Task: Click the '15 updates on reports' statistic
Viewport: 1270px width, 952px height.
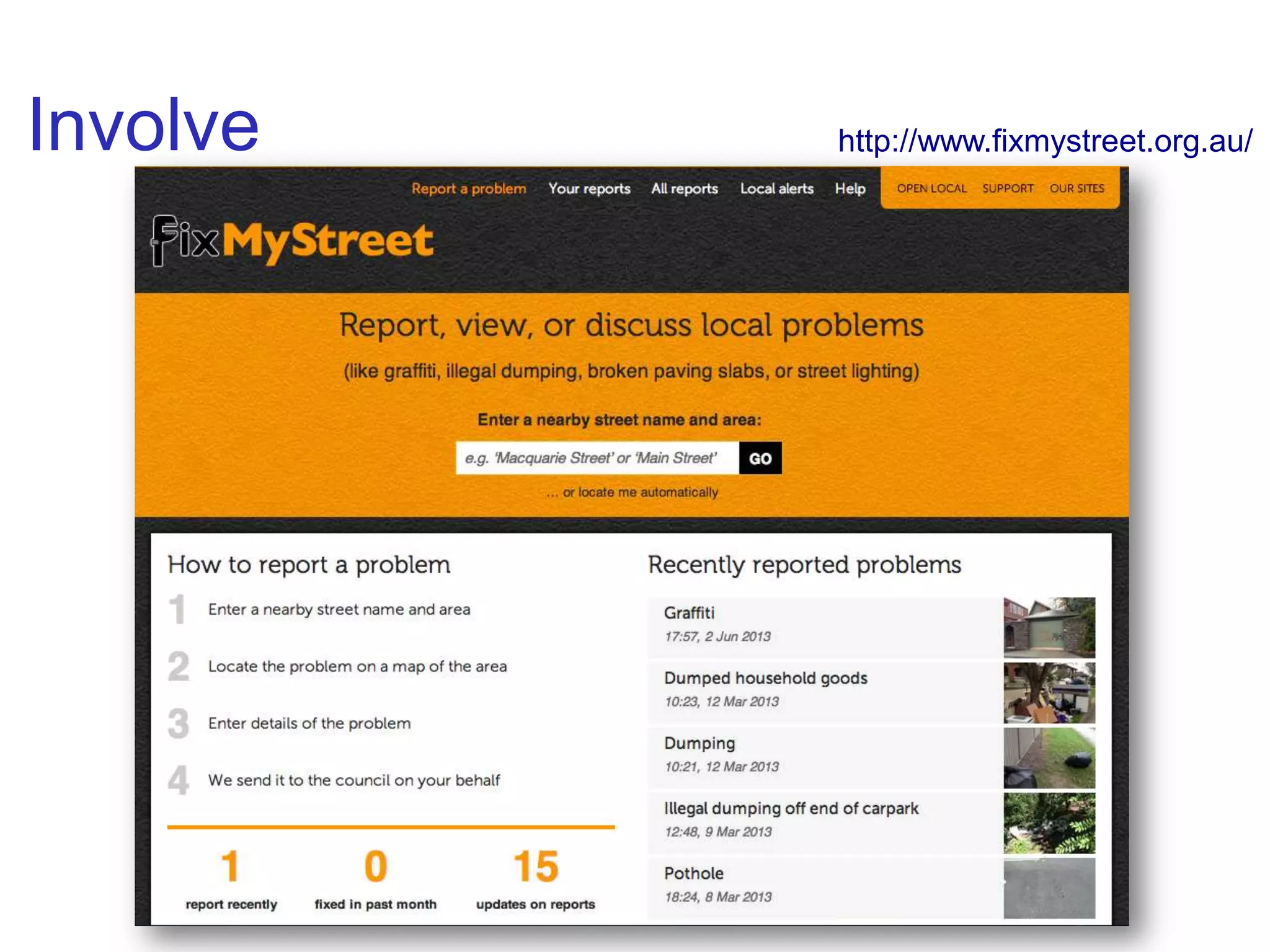Action: tap(536, 879)
